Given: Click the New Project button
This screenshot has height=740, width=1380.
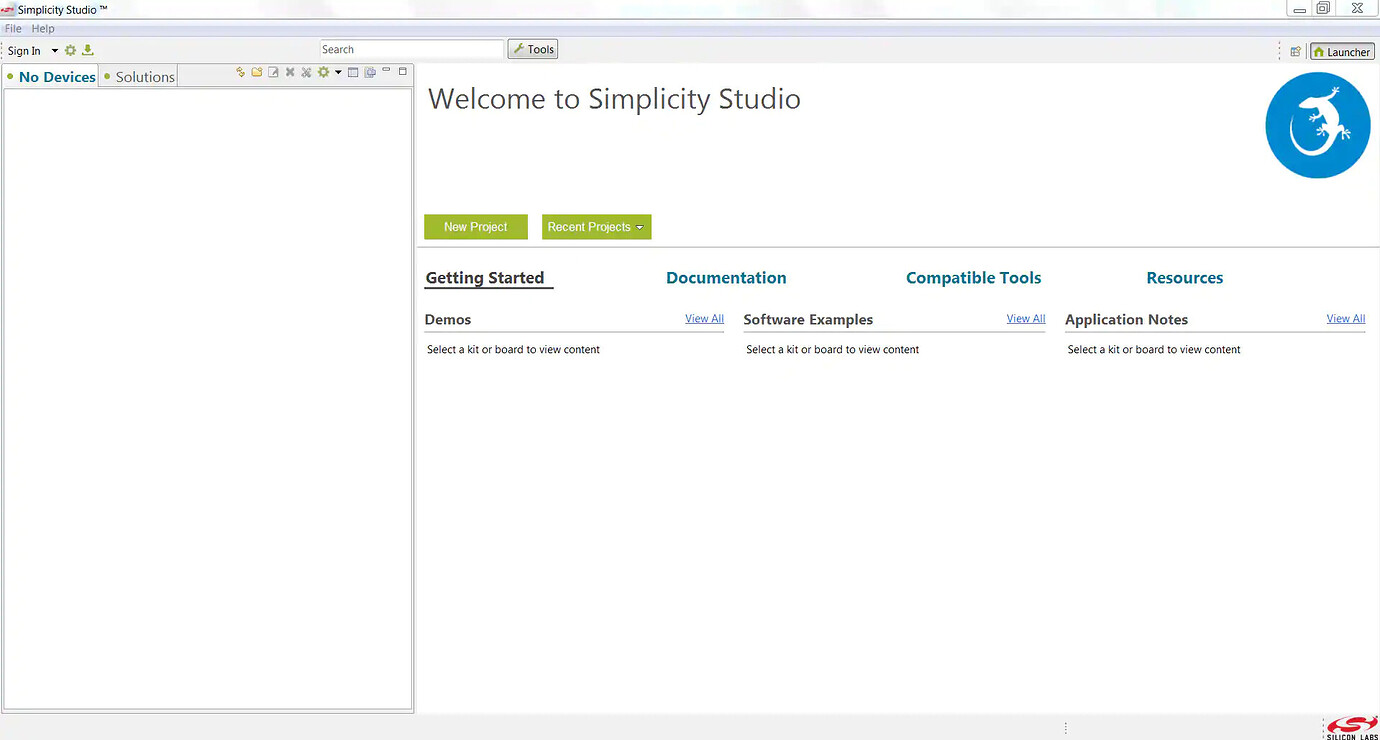Looking at the screenshot, I should click(x=475, y=227).
